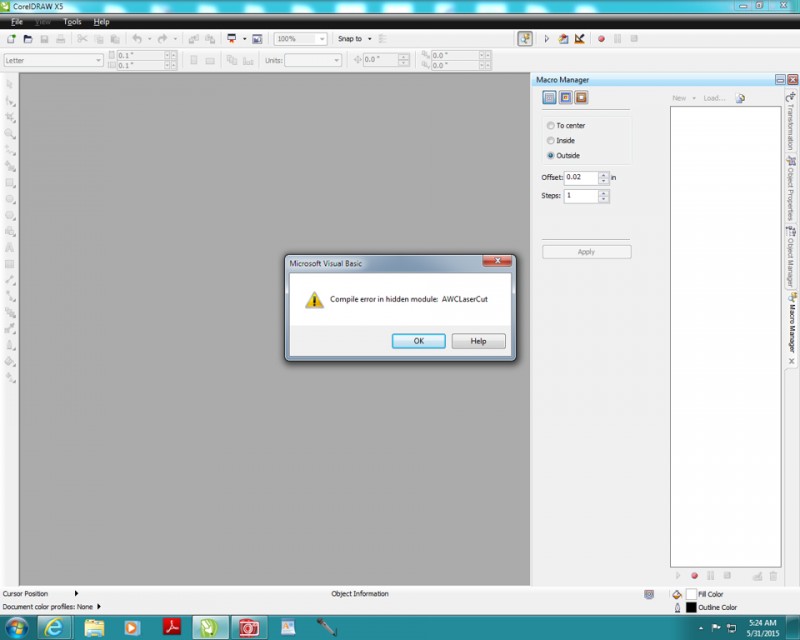Click the red Record macro icon

point(601,39)
